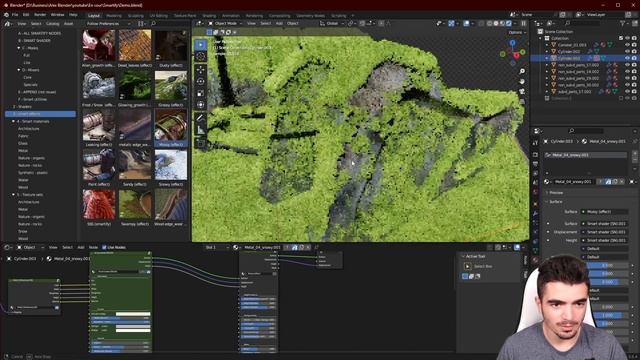
Task: Collapse the 4 - Smart materials catalog
Action: pyautogui.click(x=13, y=122)
